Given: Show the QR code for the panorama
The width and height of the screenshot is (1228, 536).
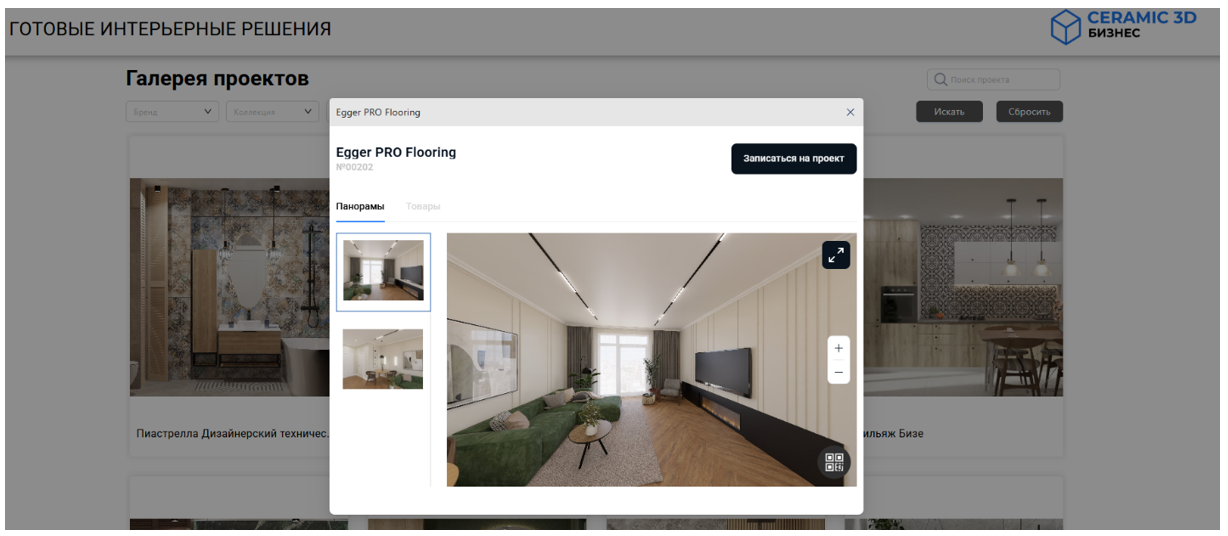Looking at the screenshot, I should (834, 462).
